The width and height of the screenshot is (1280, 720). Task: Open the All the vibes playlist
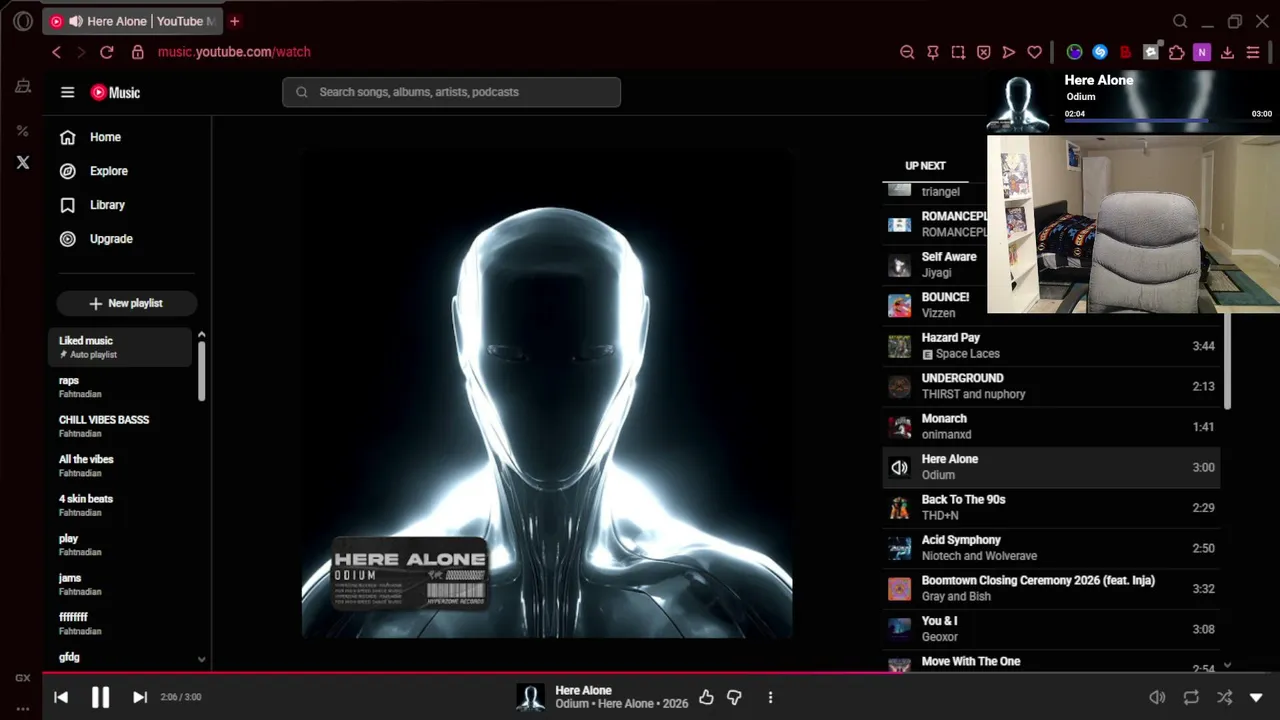point(120,466)
